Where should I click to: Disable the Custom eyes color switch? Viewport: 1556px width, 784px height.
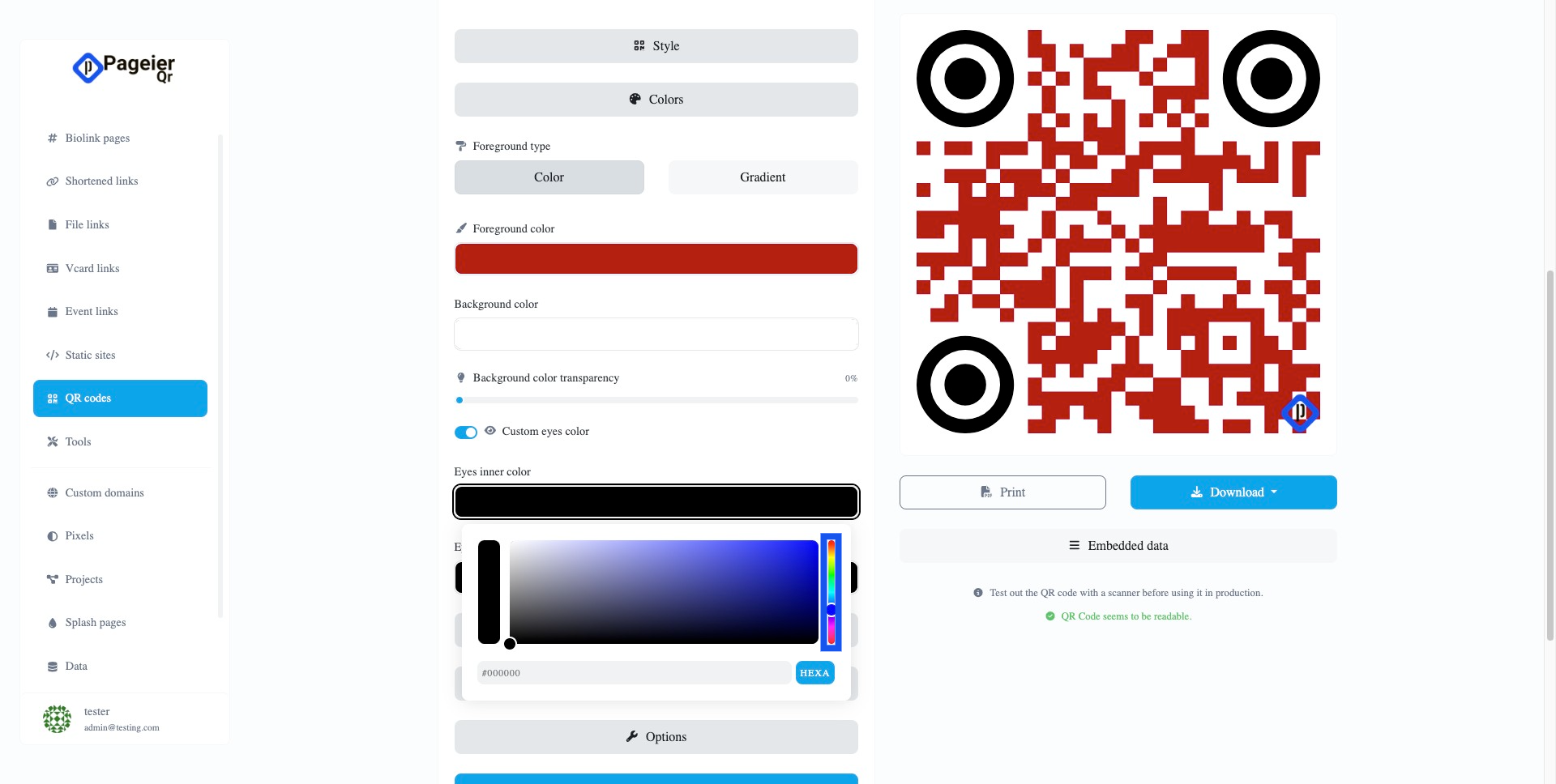tap(466, 432)
